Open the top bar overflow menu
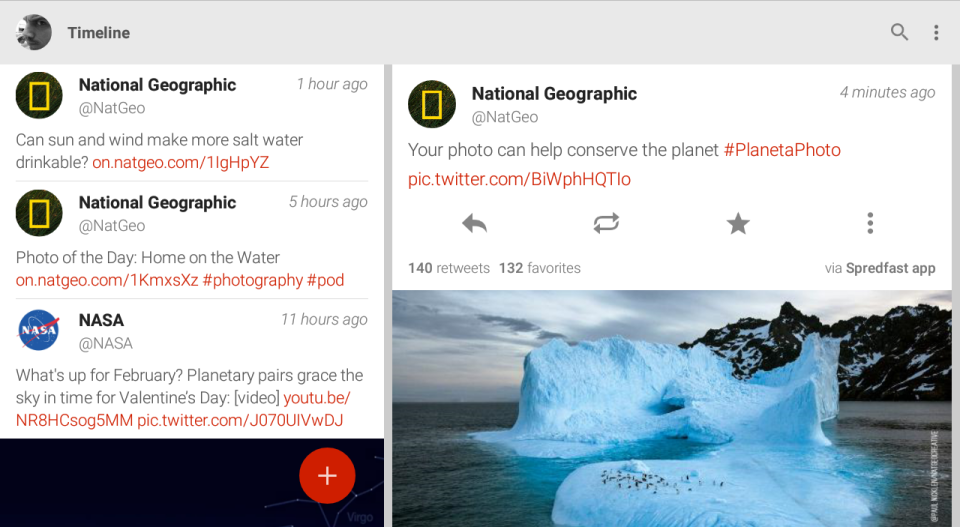960x527 pixels. 936,32
